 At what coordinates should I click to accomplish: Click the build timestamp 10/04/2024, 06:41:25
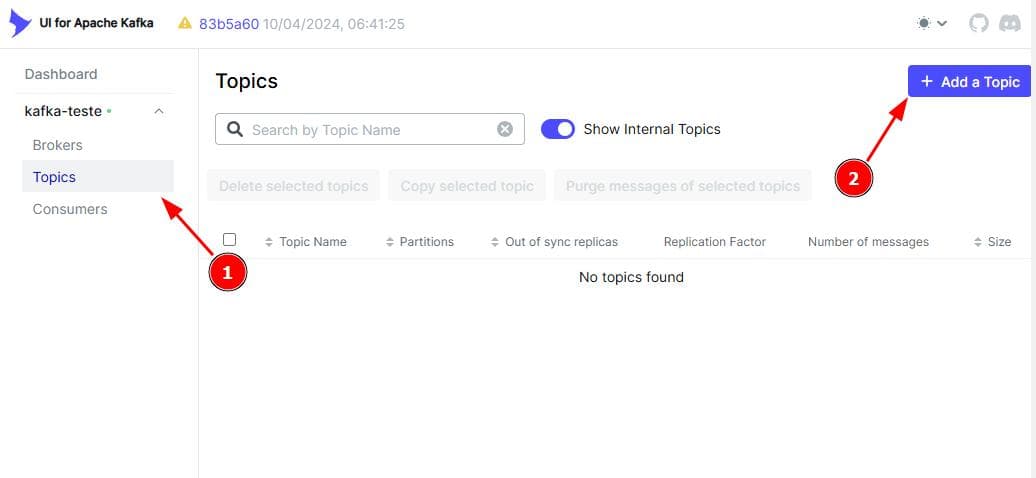pos(334,24)
